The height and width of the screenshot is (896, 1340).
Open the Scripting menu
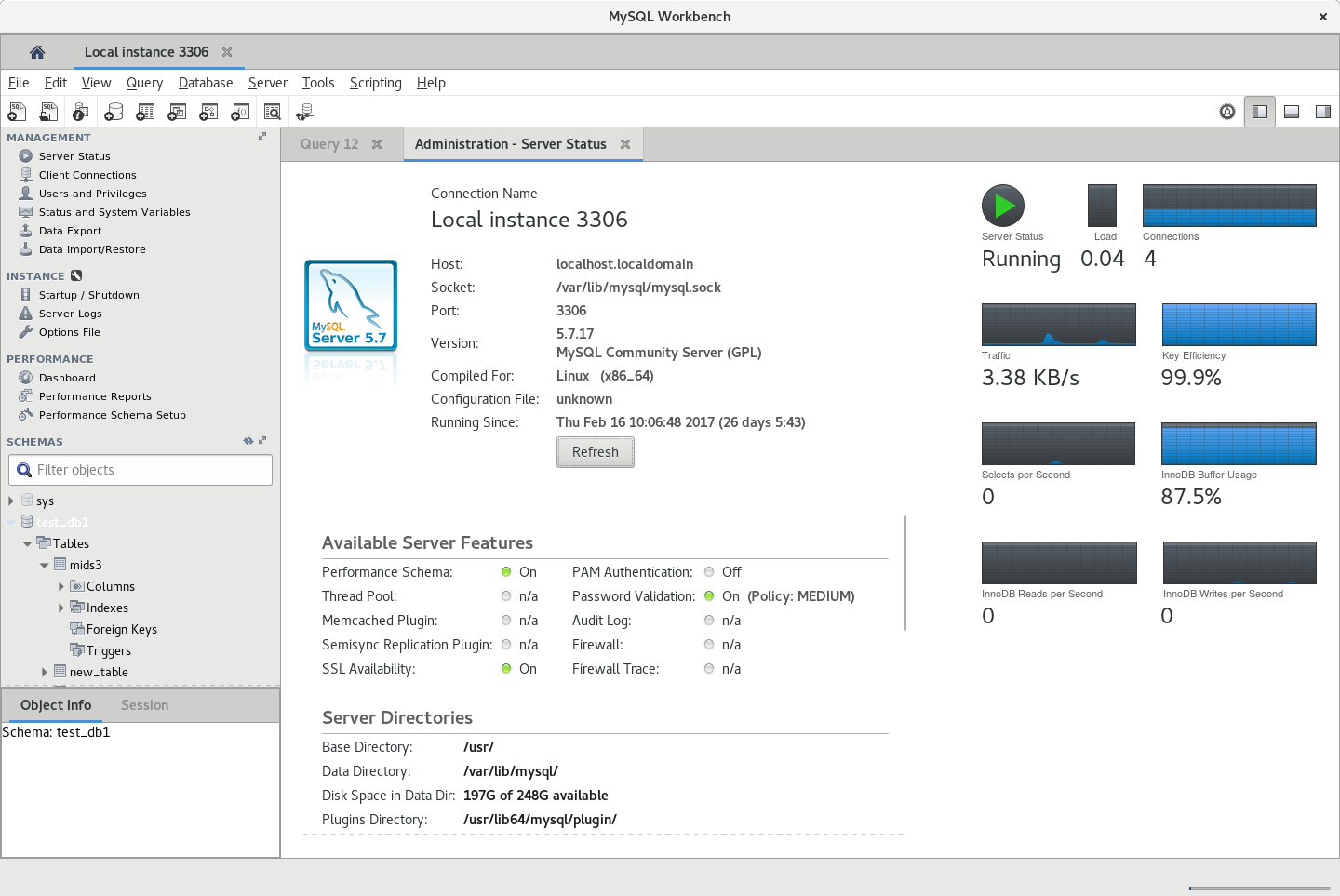pyautogui.click(x=376, y=83)
